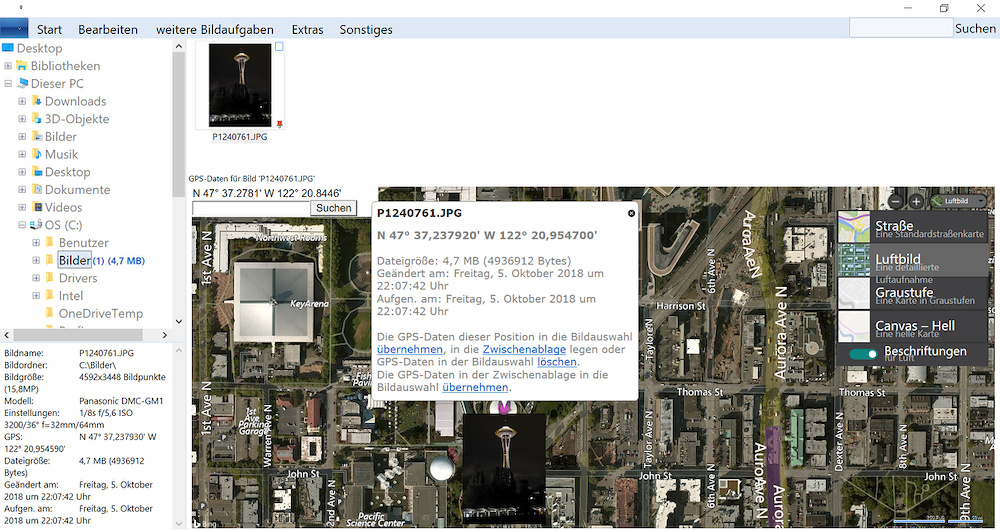Screen dimensions: 1000x530
Task: Zoom in the map with plus button
Action: pos(916,201)
